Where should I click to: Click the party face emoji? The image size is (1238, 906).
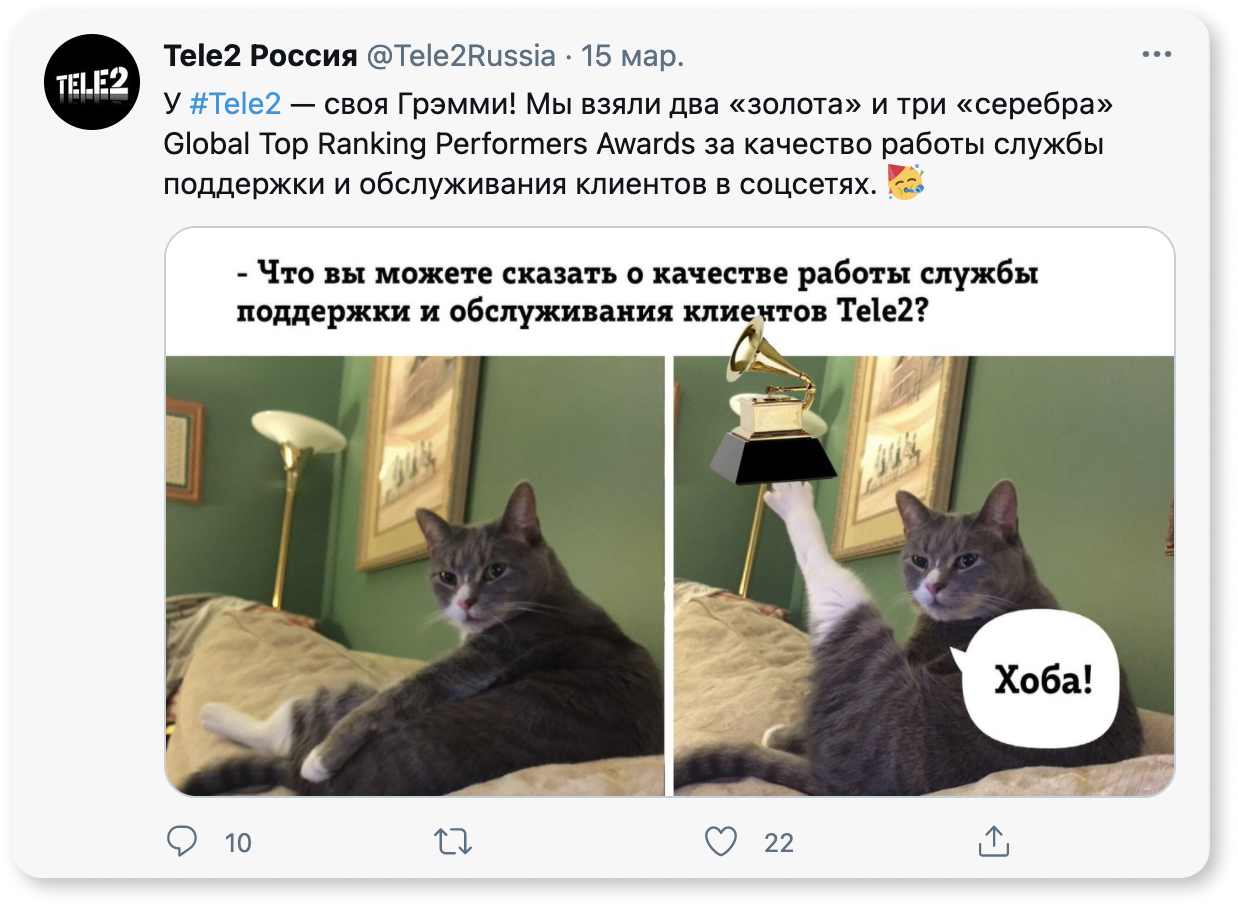pos(906,183)
